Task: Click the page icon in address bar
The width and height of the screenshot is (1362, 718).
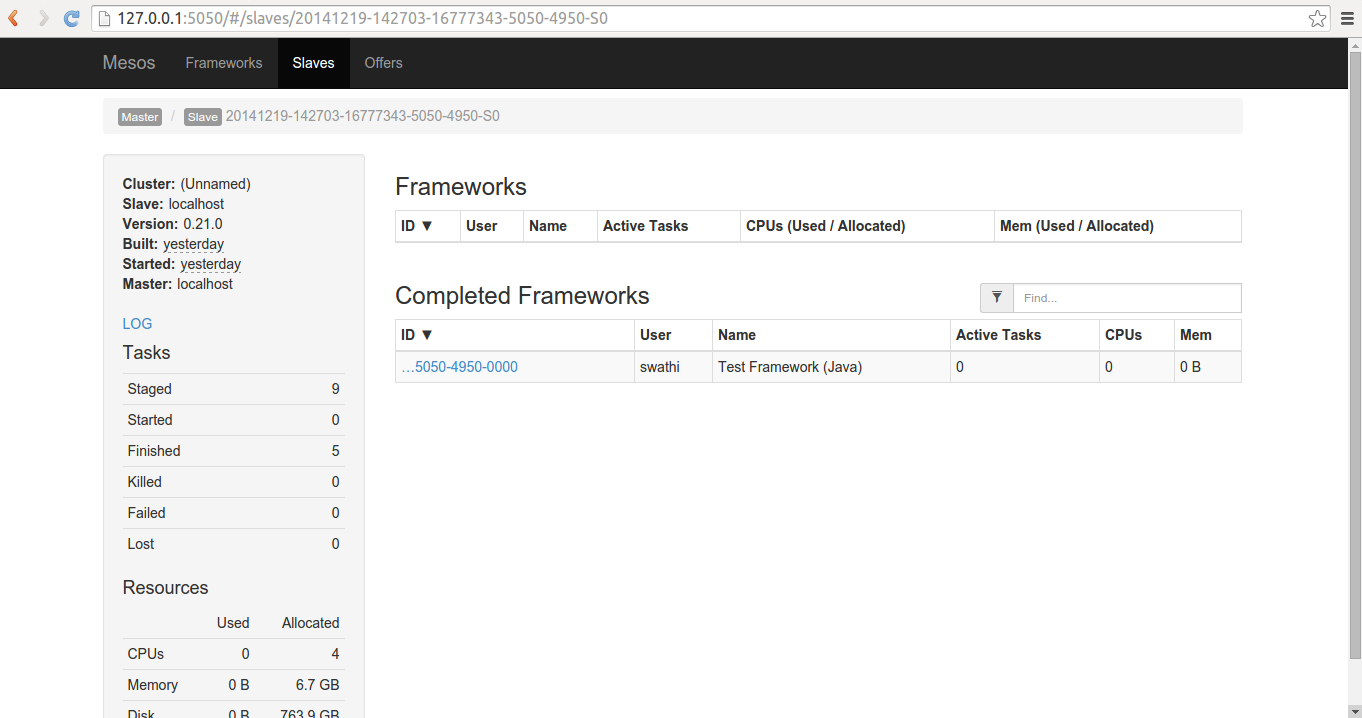Action: coord(103,18)
